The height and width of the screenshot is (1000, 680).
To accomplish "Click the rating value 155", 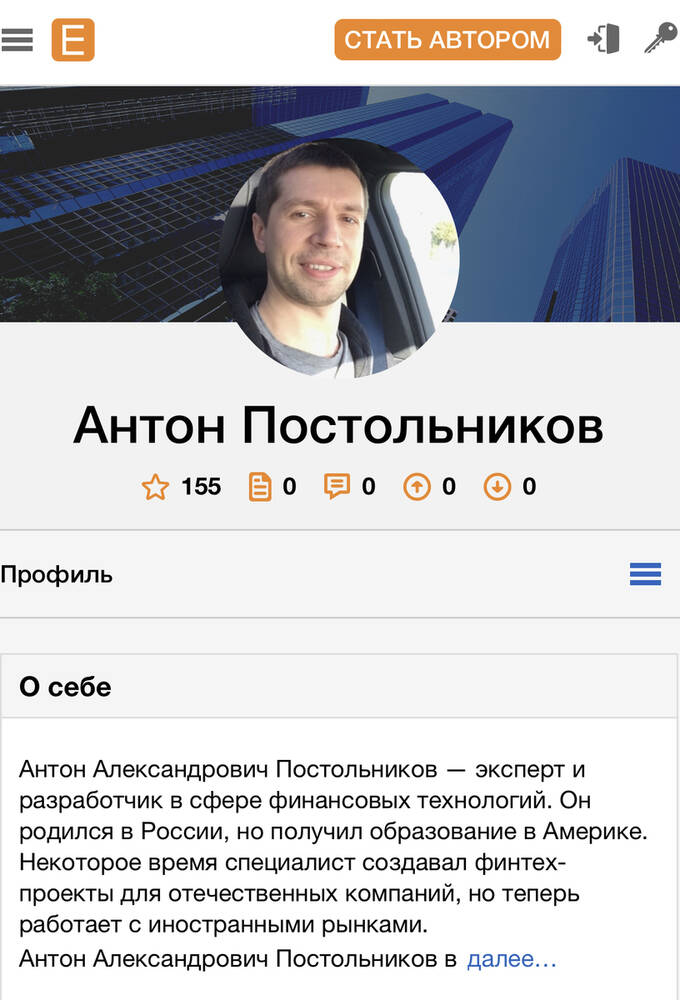I will point(201,487).
